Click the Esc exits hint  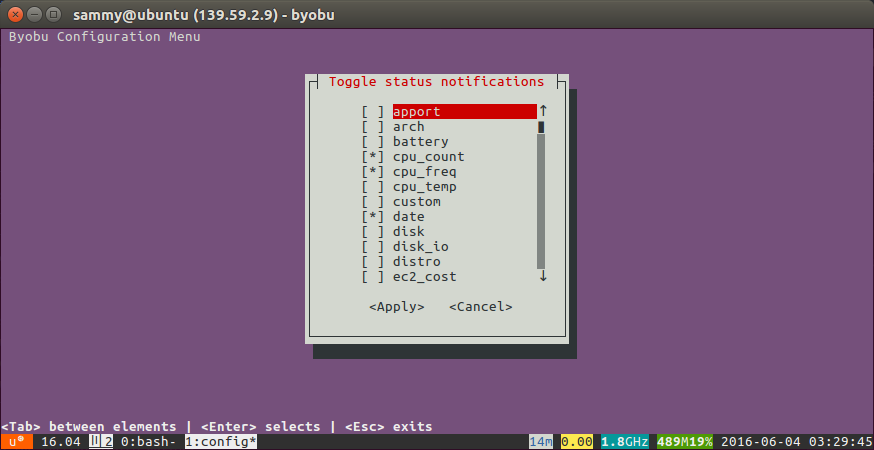[389, 427]
